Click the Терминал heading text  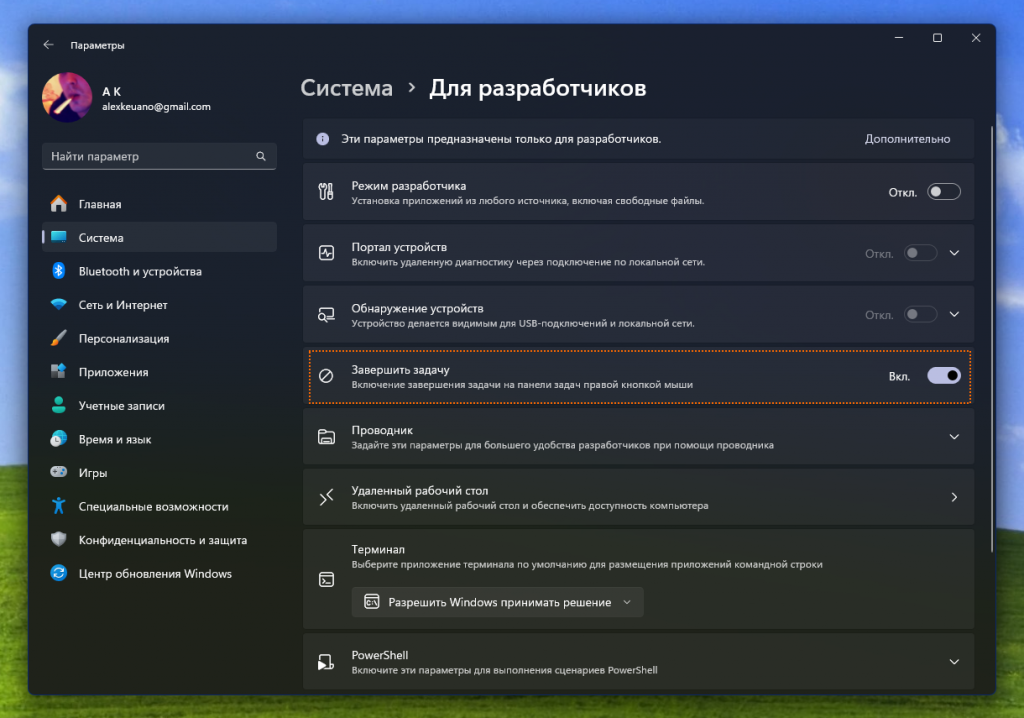[x=378, y=549]
